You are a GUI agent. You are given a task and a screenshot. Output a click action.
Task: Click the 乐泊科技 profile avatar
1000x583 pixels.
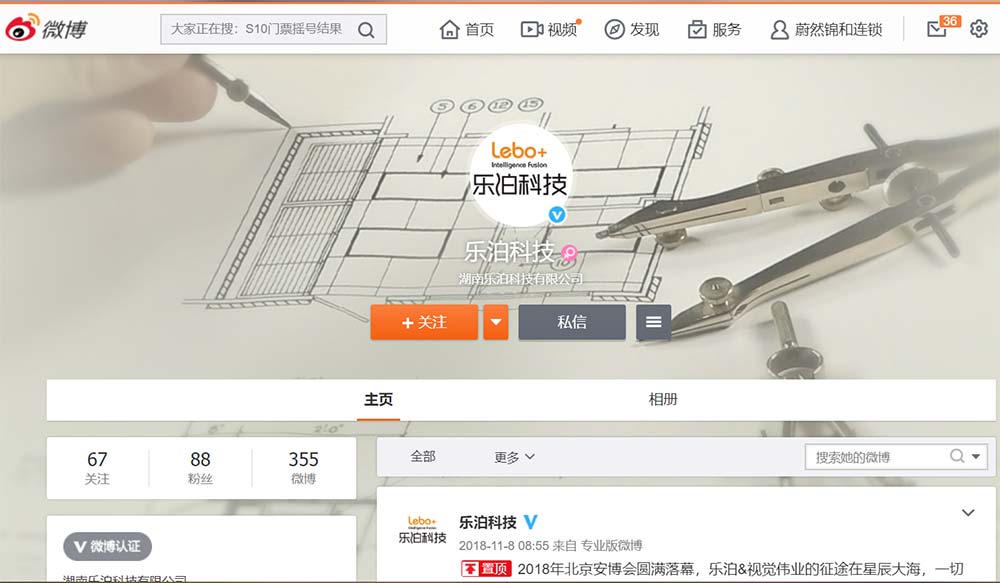[520, 175]
